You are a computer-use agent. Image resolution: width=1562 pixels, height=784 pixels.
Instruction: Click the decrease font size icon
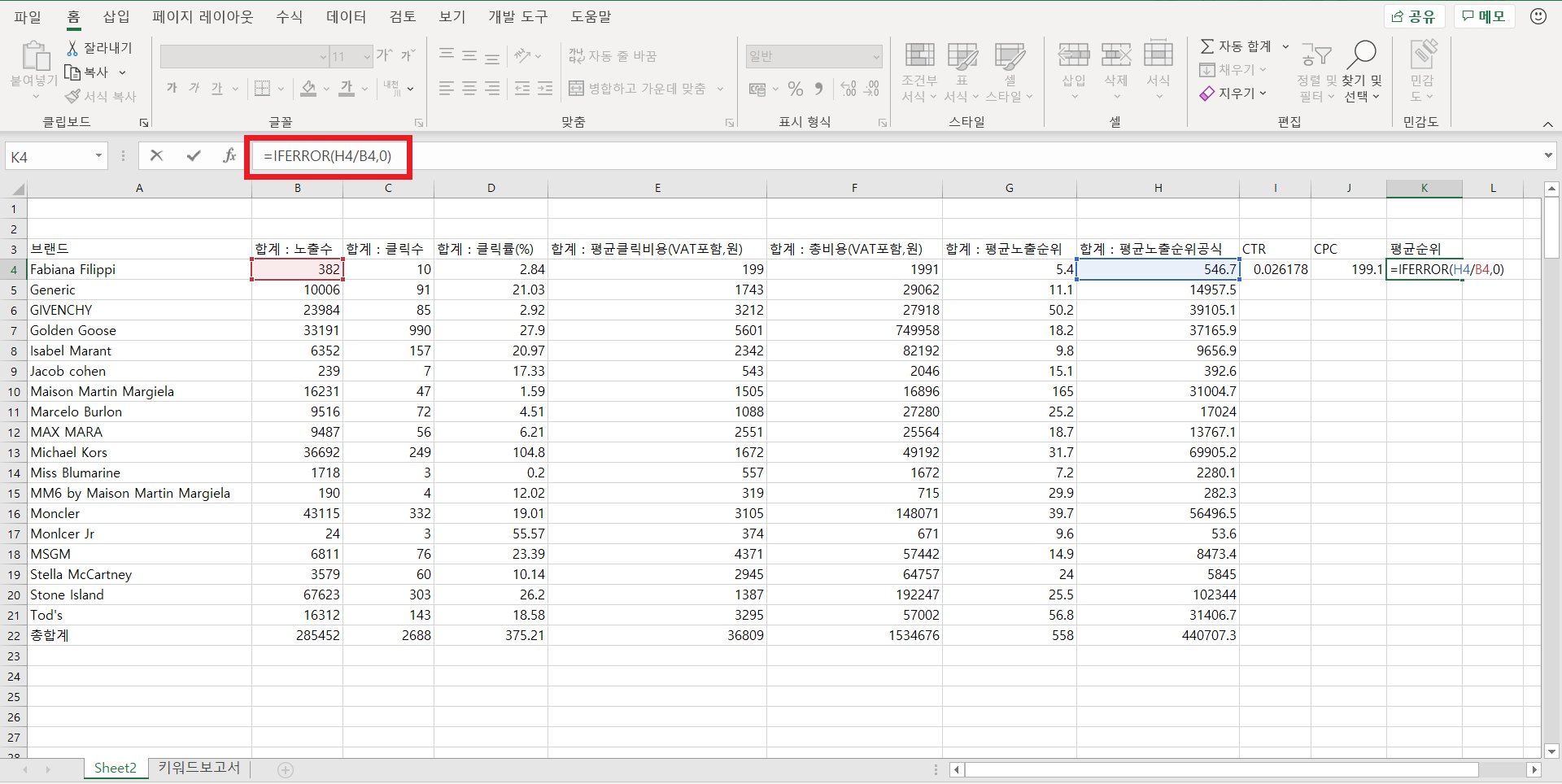tap(408, 55)
